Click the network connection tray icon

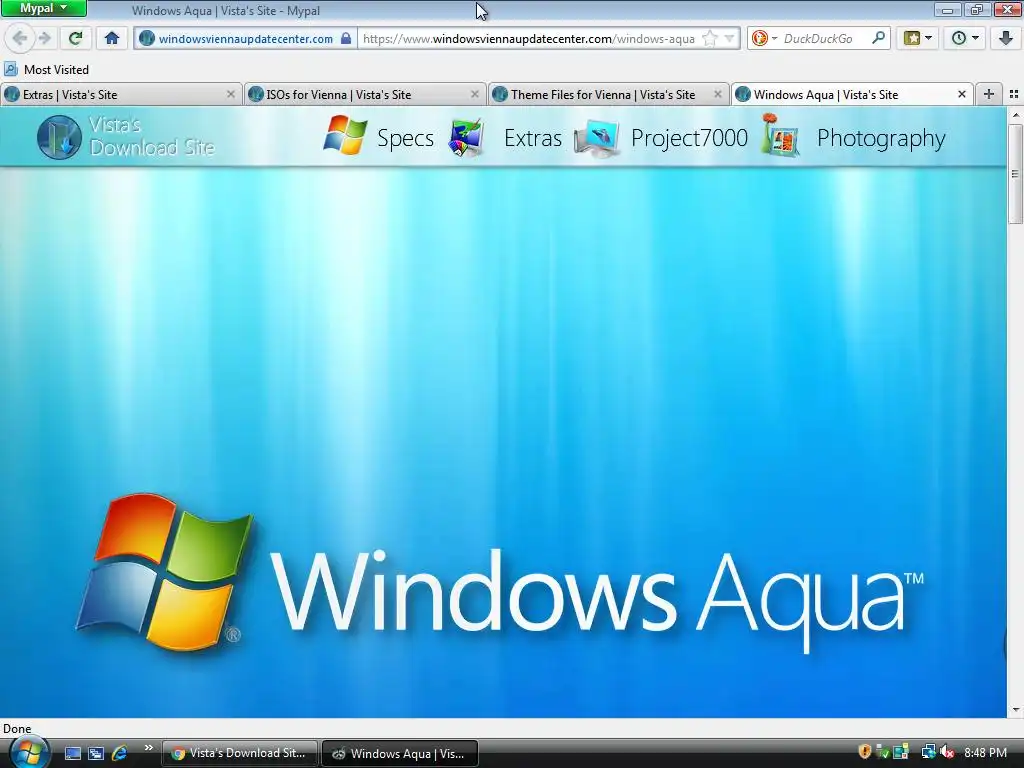pos(928,752)
